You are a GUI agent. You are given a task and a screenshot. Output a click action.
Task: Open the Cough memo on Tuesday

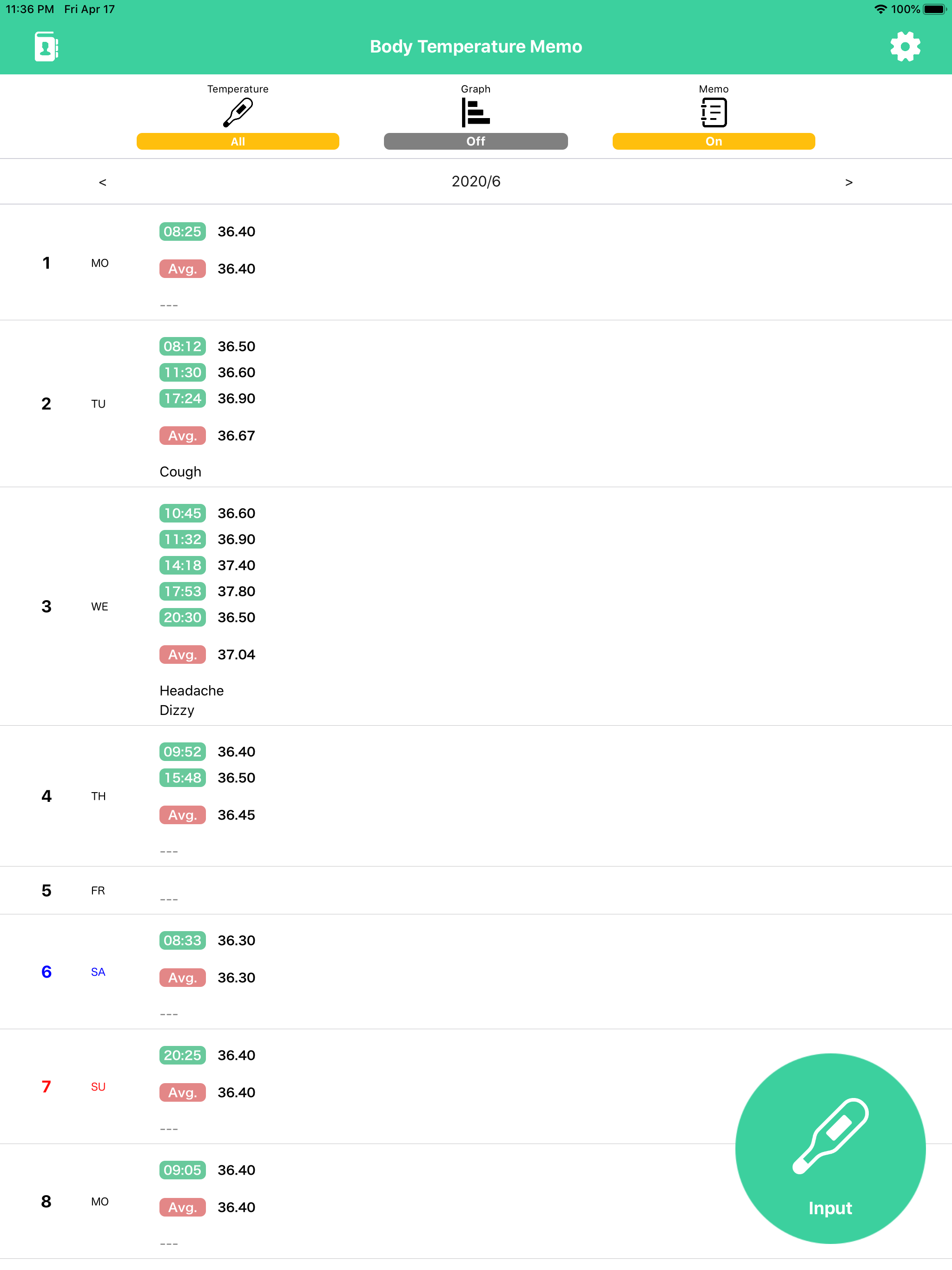pyautogui.click(x=180, y=471)
